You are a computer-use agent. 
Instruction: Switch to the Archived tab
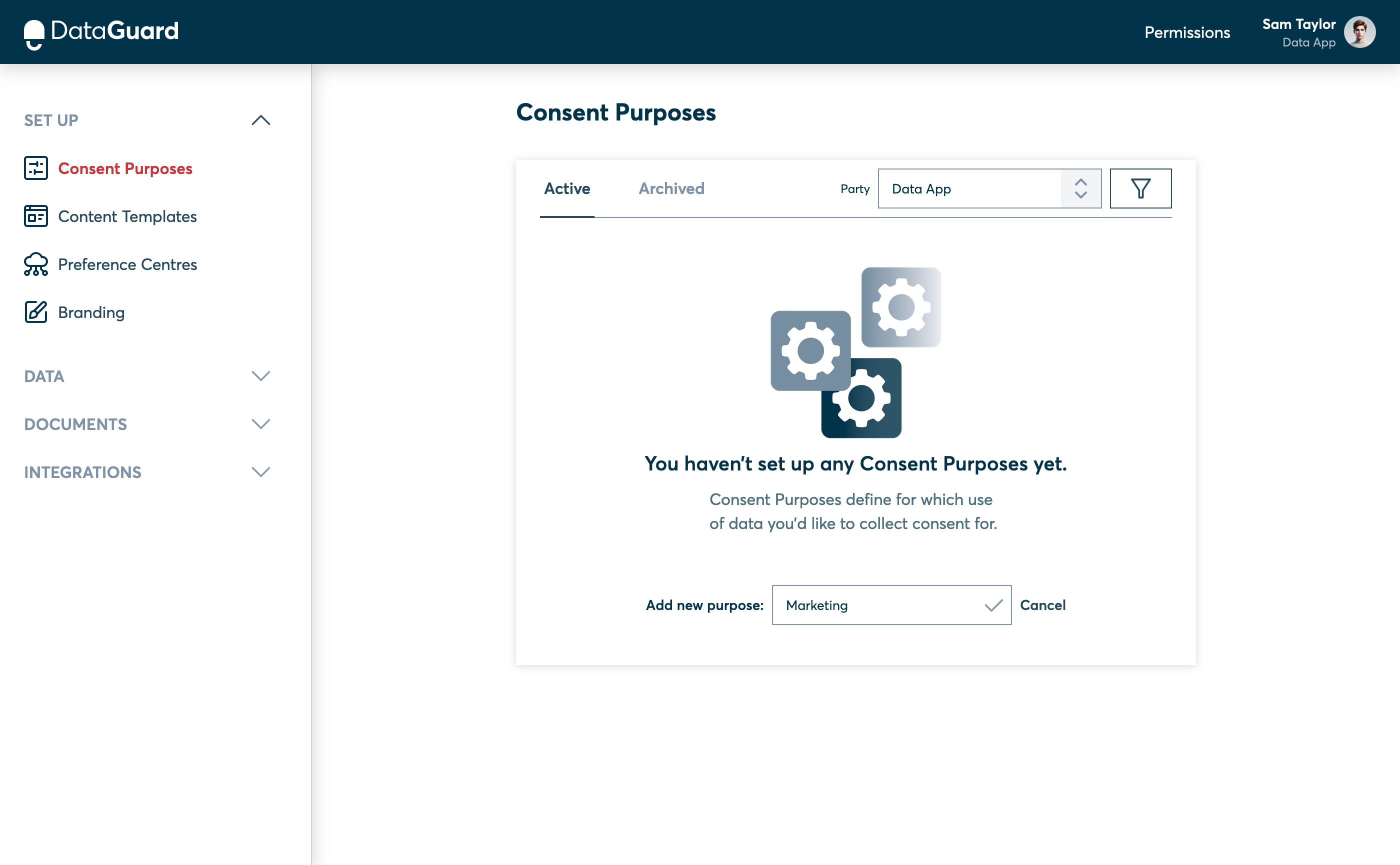click(x=671, y=189)
